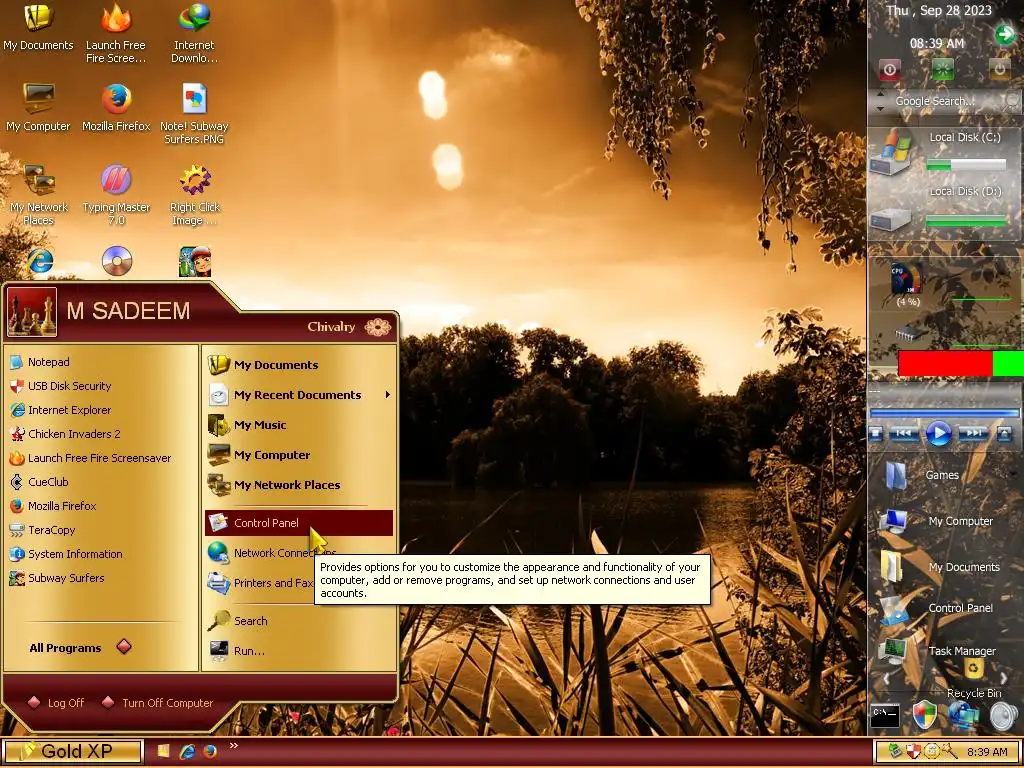The width and height of the screenshot is (1024, 768).
Task: Click the media player blue seek bar
Action: tap(944, 413)
